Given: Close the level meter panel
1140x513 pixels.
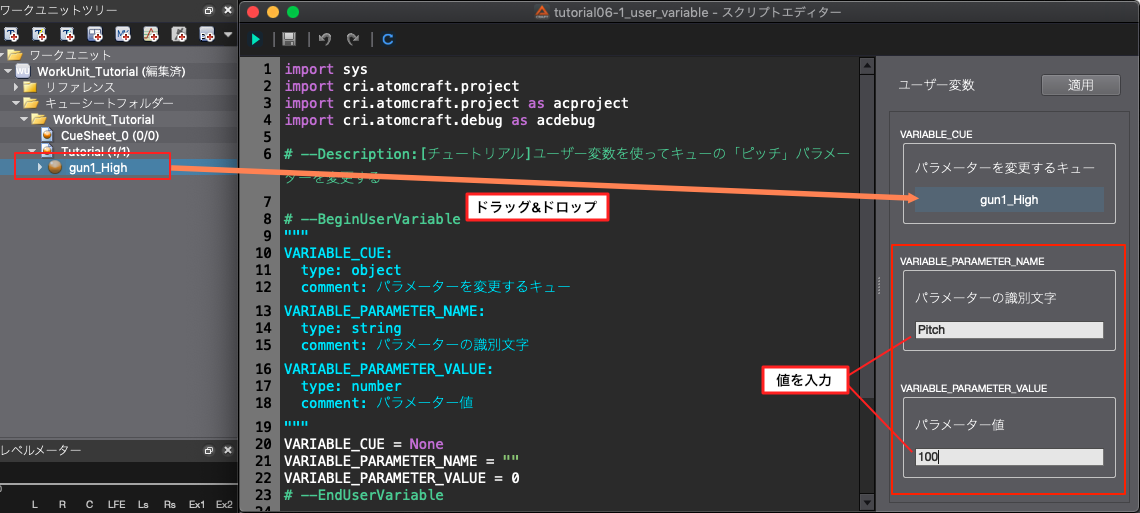Looking at the screenshot, I should pos(228,451).
